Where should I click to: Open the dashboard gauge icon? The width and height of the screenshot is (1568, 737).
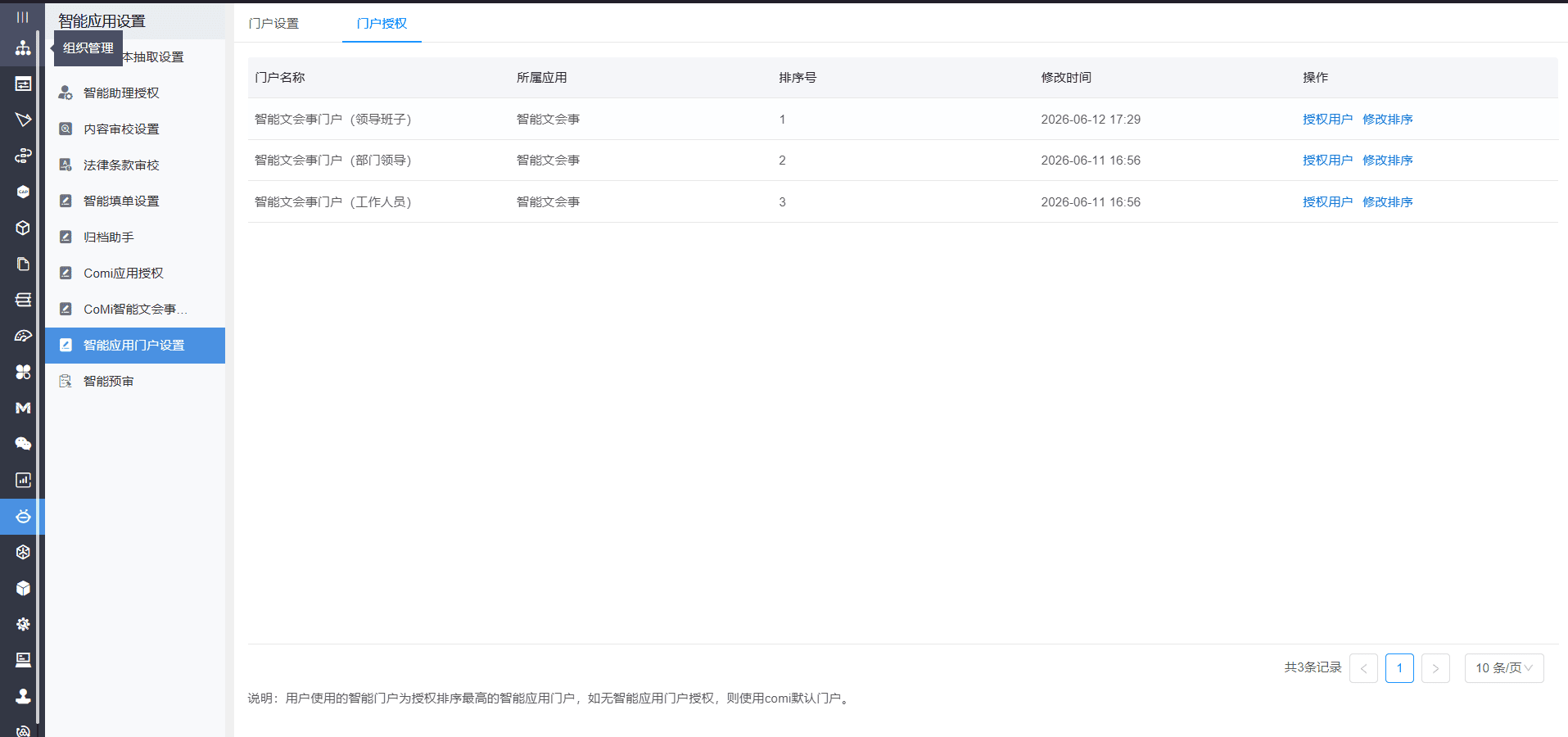pyautogui.click(x=23, y=336)
